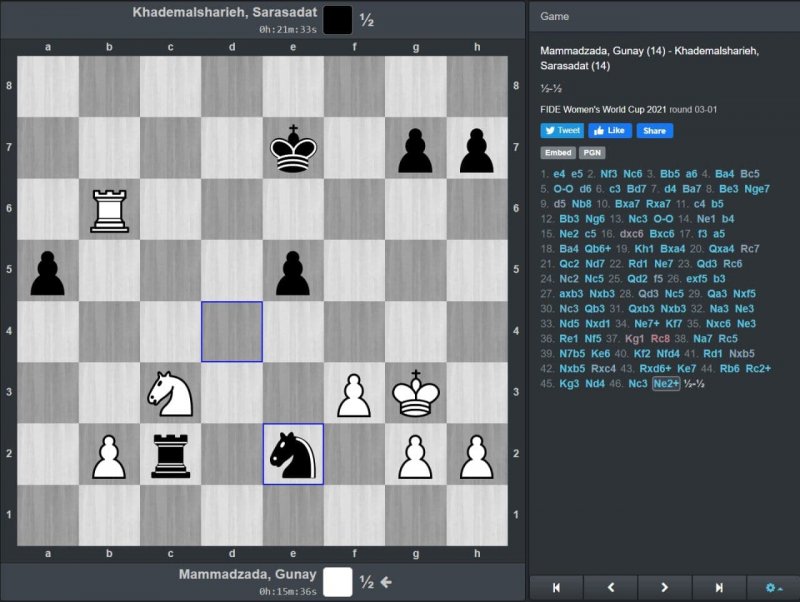Go to move 37. Kg1 in the notation
The width and height of the screenshot is (800, 602).
[x=635, y=337]
